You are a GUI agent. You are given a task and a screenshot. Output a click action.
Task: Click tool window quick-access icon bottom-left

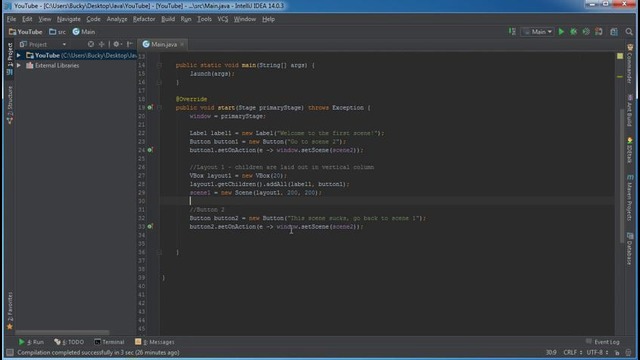(x=10, y=352)
